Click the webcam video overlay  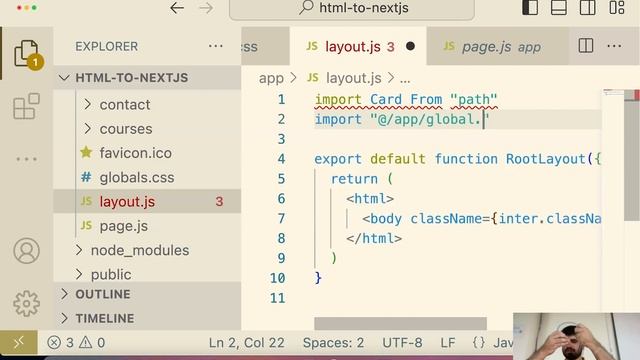[576, 336]
